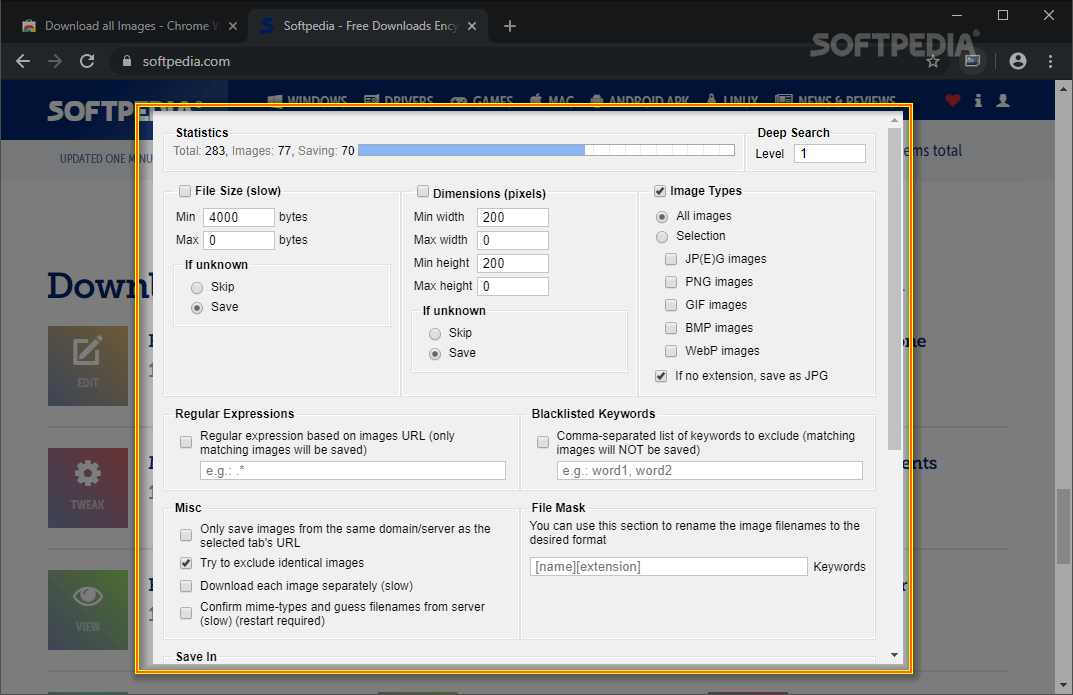Close the Softpedia tab
The image size is (1073, 695).
pos(472,26)
